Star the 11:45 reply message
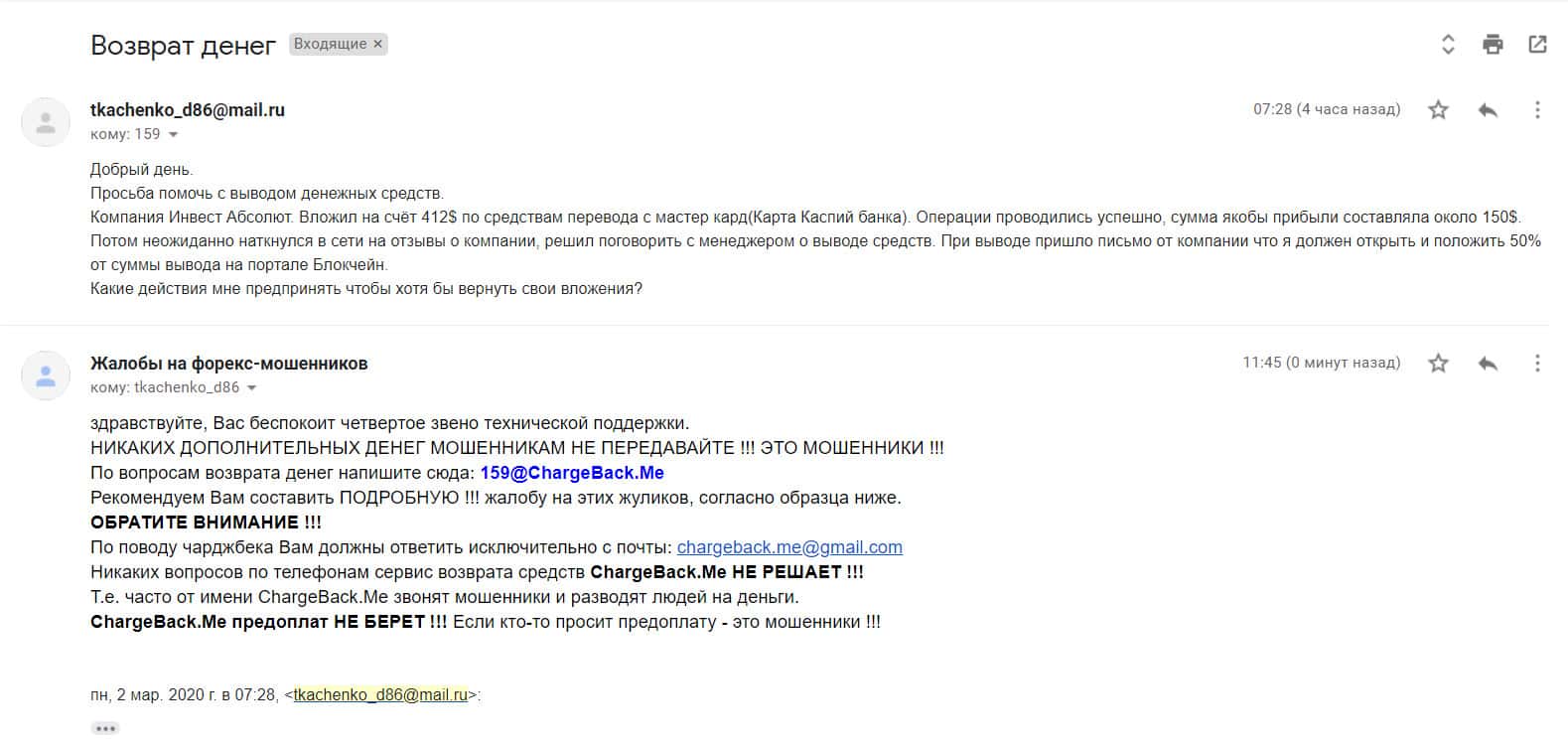The width and height of the screenshot is (1568, 748). [x=1438, y=364]
